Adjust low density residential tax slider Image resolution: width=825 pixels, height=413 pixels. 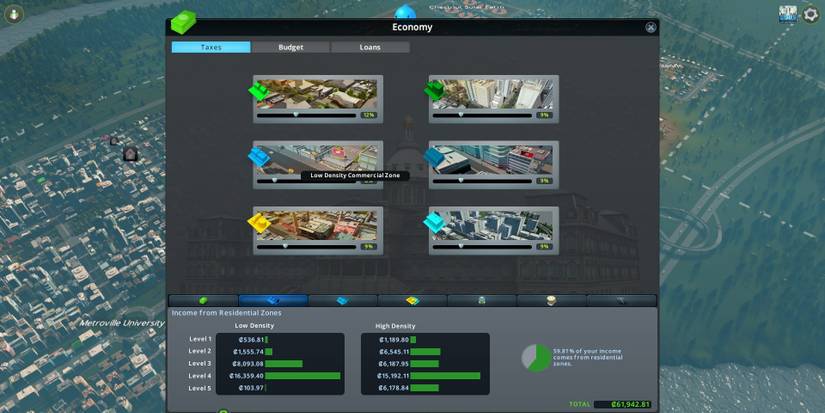[306, 115]
